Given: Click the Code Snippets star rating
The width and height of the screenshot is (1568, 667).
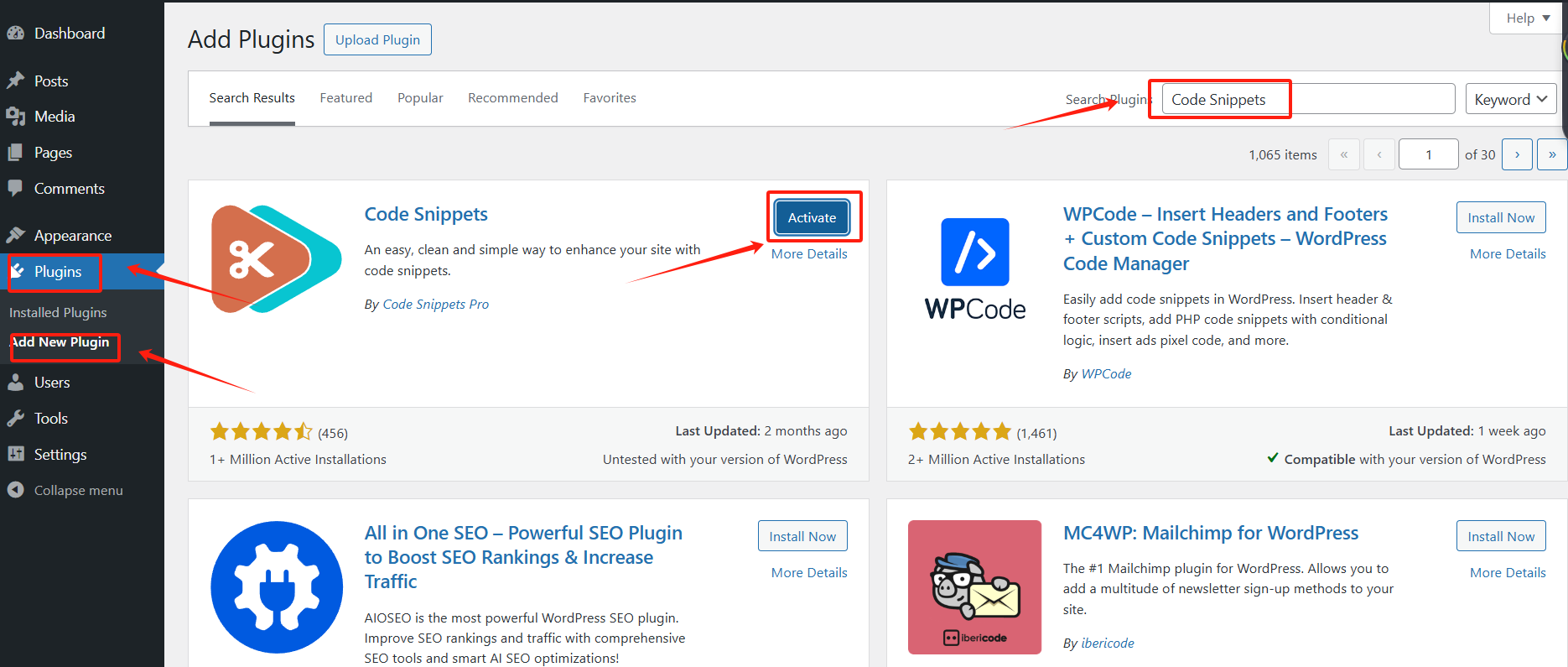Looking at the screenshot, I should point(261,432).
